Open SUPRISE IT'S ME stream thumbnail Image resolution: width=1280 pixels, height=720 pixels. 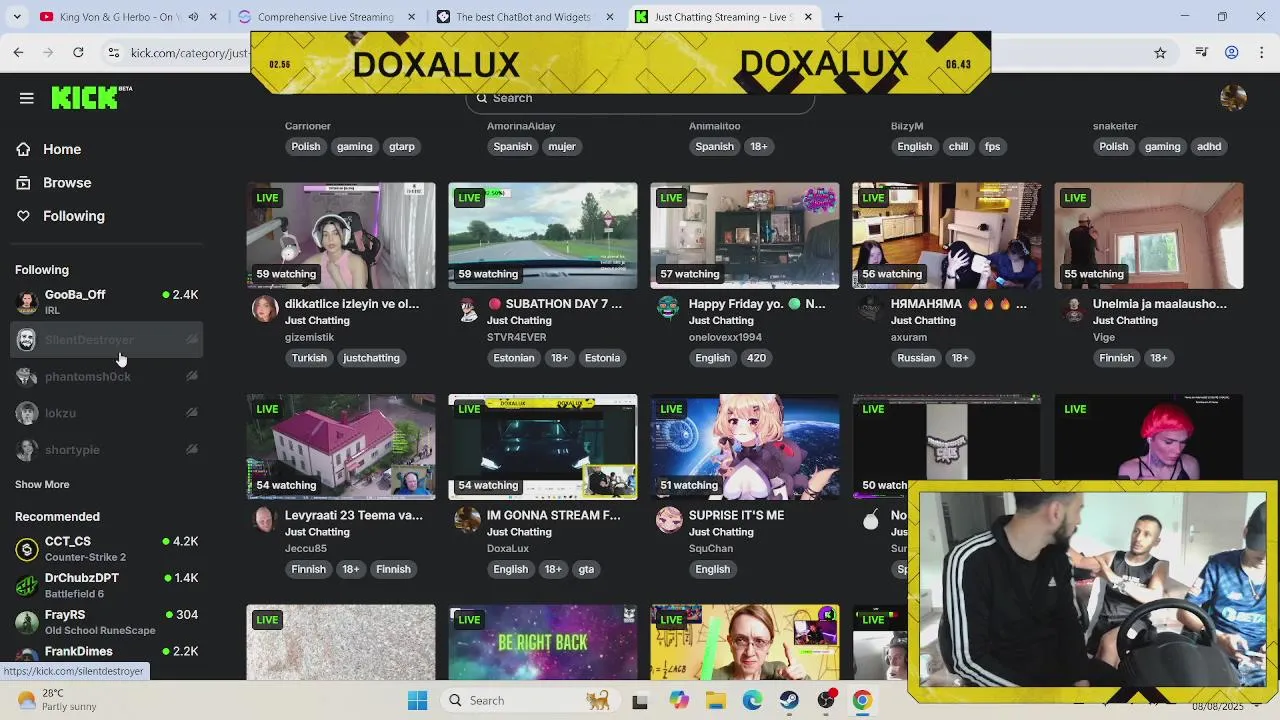pyautogui.click(x=745, y=447)
